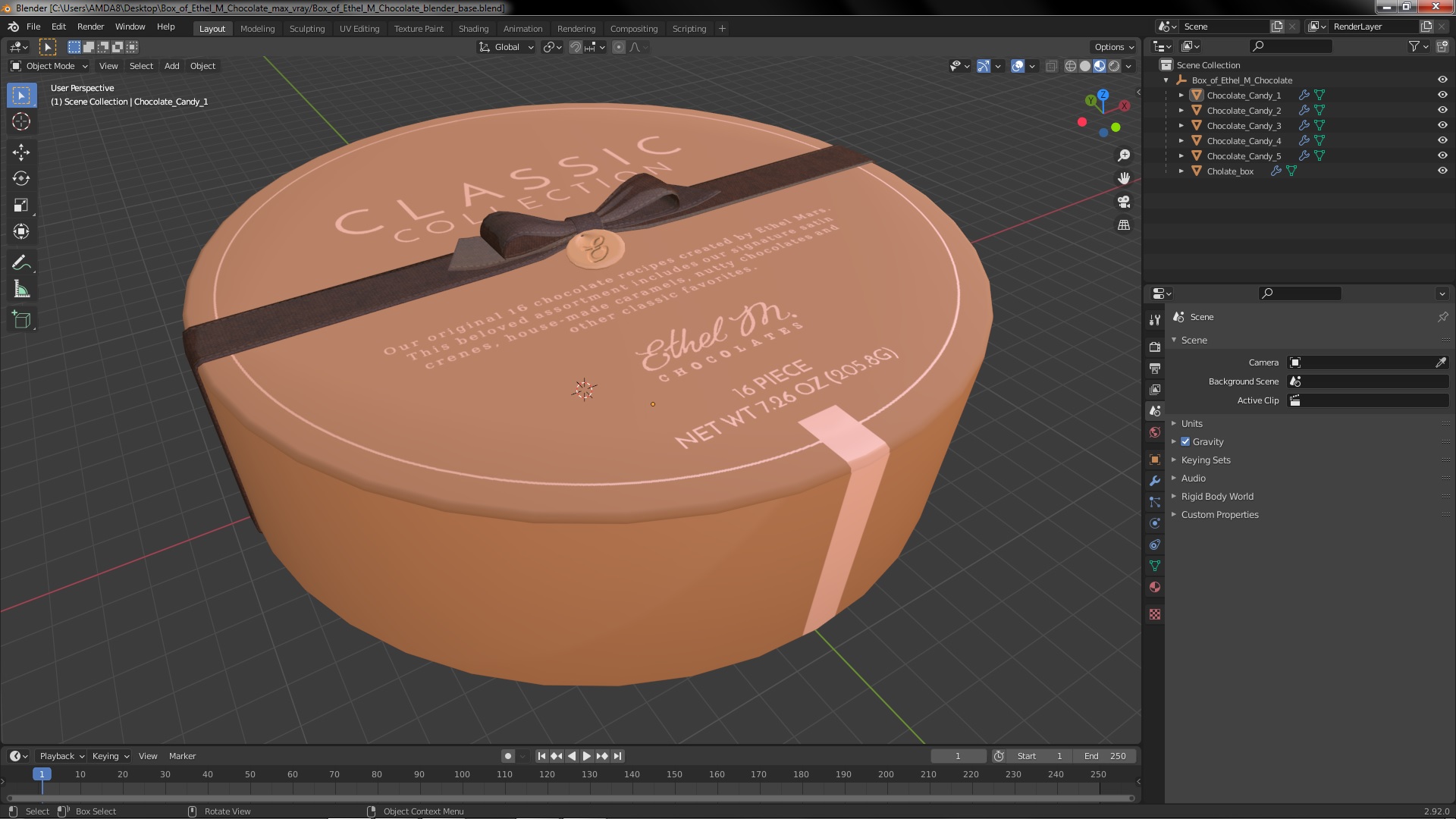Jump to the timeline end frame button

[x=618, y=756]
